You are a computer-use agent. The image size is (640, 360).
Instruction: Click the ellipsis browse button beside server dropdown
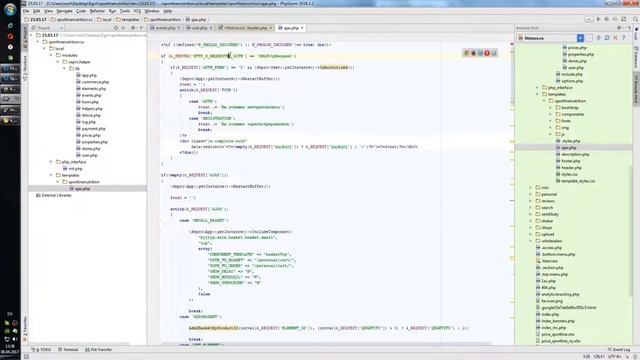[589, 38]
